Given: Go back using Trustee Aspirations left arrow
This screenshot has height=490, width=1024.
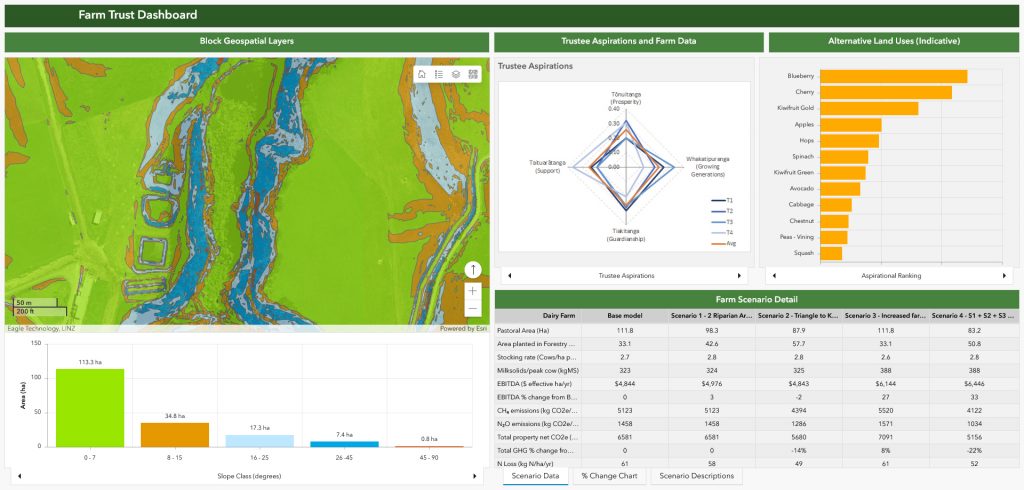Looking at the screenshot, I should (508, 275).
